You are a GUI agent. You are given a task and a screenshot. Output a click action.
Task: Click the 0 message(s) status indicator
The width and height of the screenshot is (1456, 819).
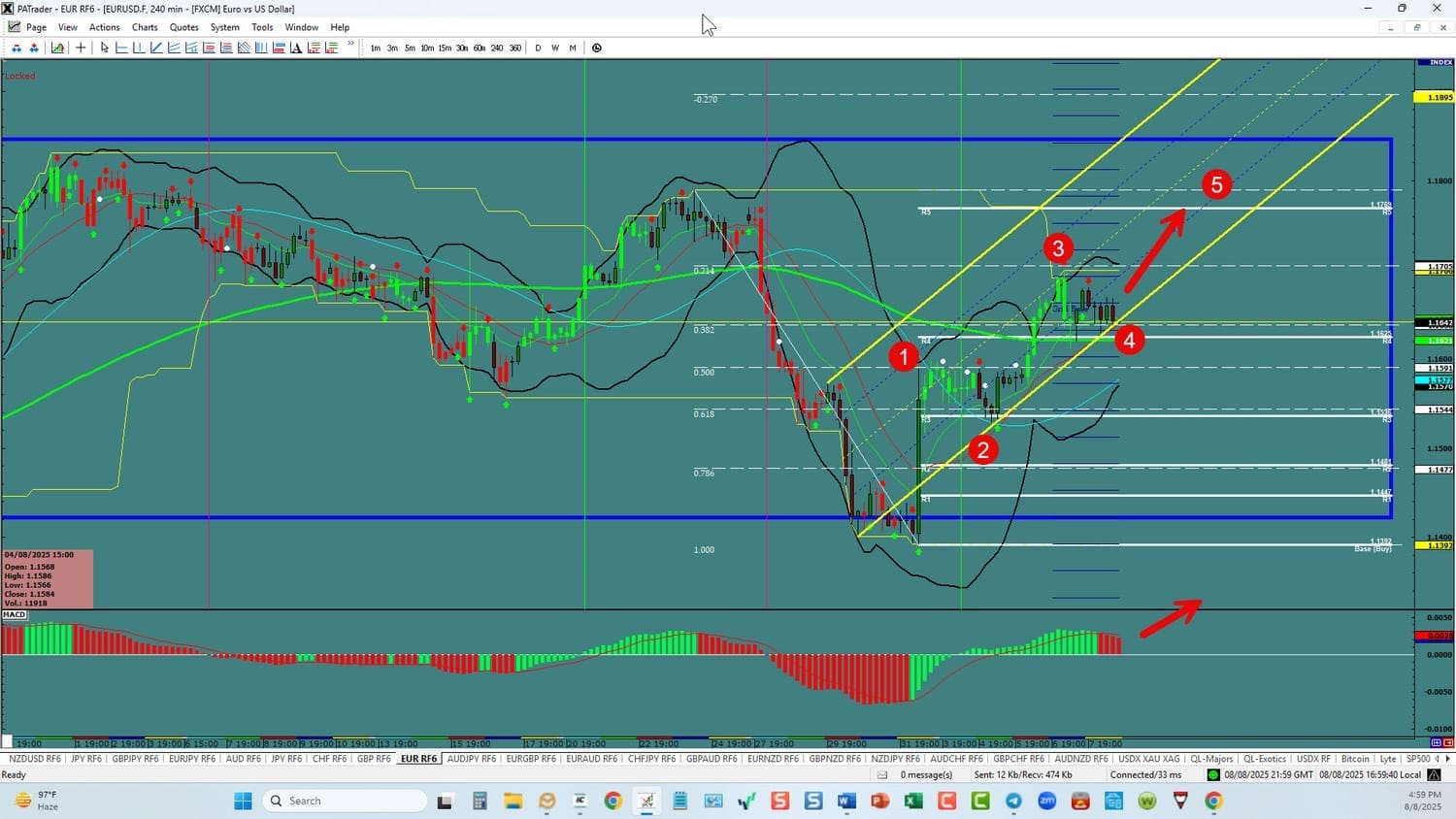(926, 774)
